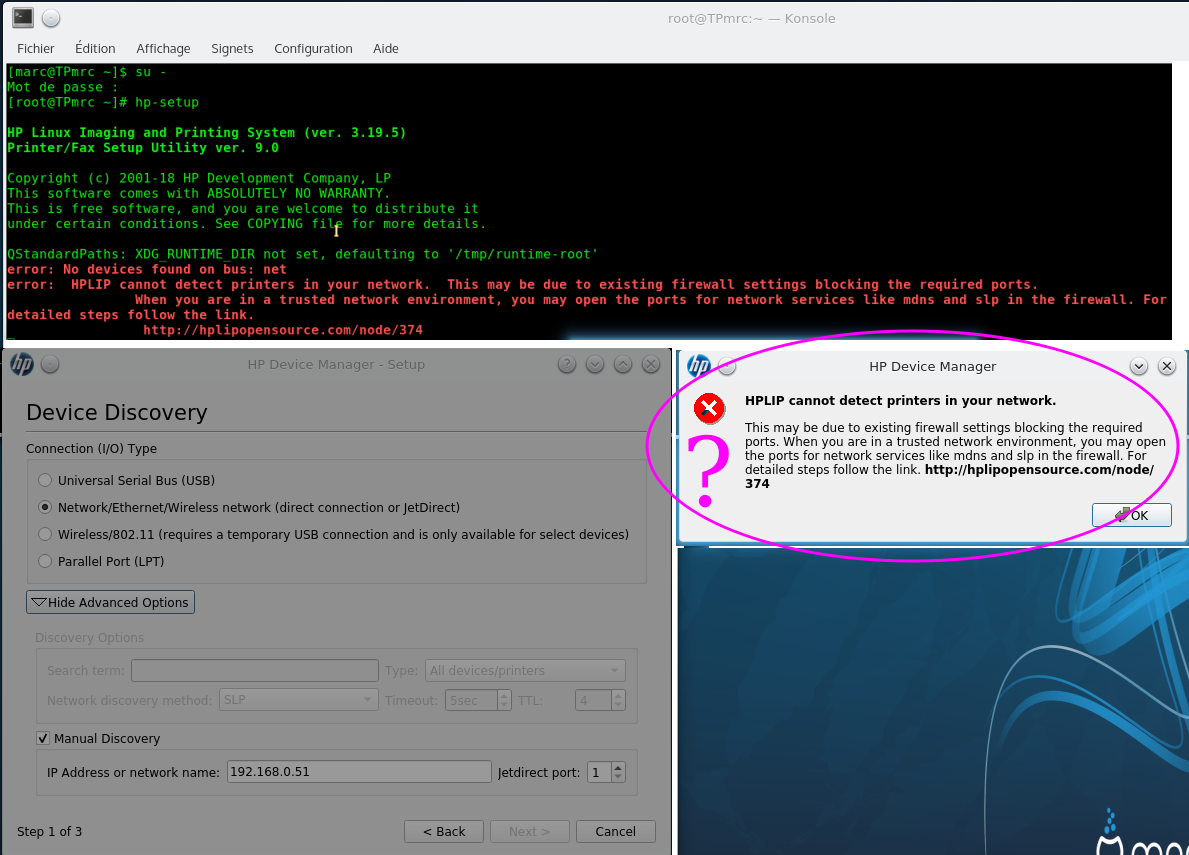Screen dimensions: 1189x855
Task: Open the Configuration menu in Konsole
Action: point(313,49)
